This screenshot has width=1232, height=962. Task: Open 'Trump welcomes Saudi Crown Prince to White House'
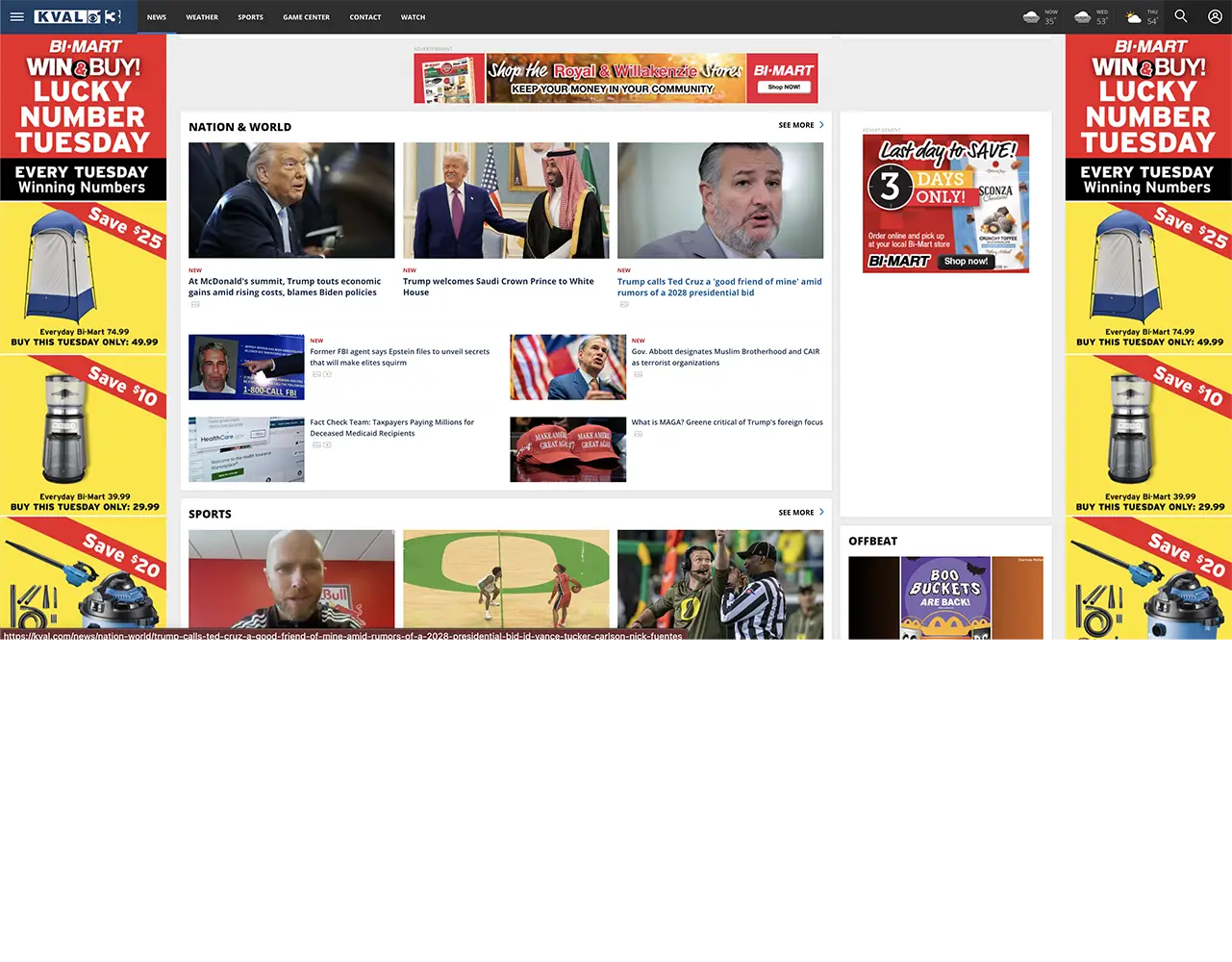[498, 287]
